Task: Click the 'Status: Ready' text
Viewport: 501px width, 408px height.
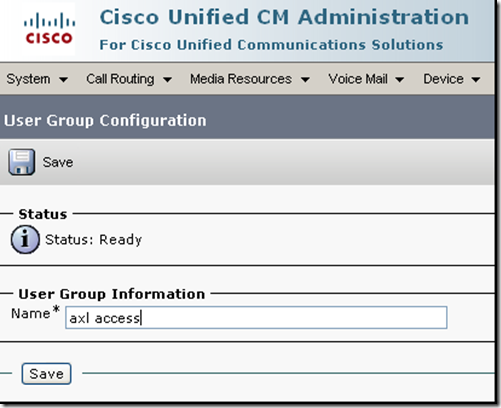Action: coord(94,240)
